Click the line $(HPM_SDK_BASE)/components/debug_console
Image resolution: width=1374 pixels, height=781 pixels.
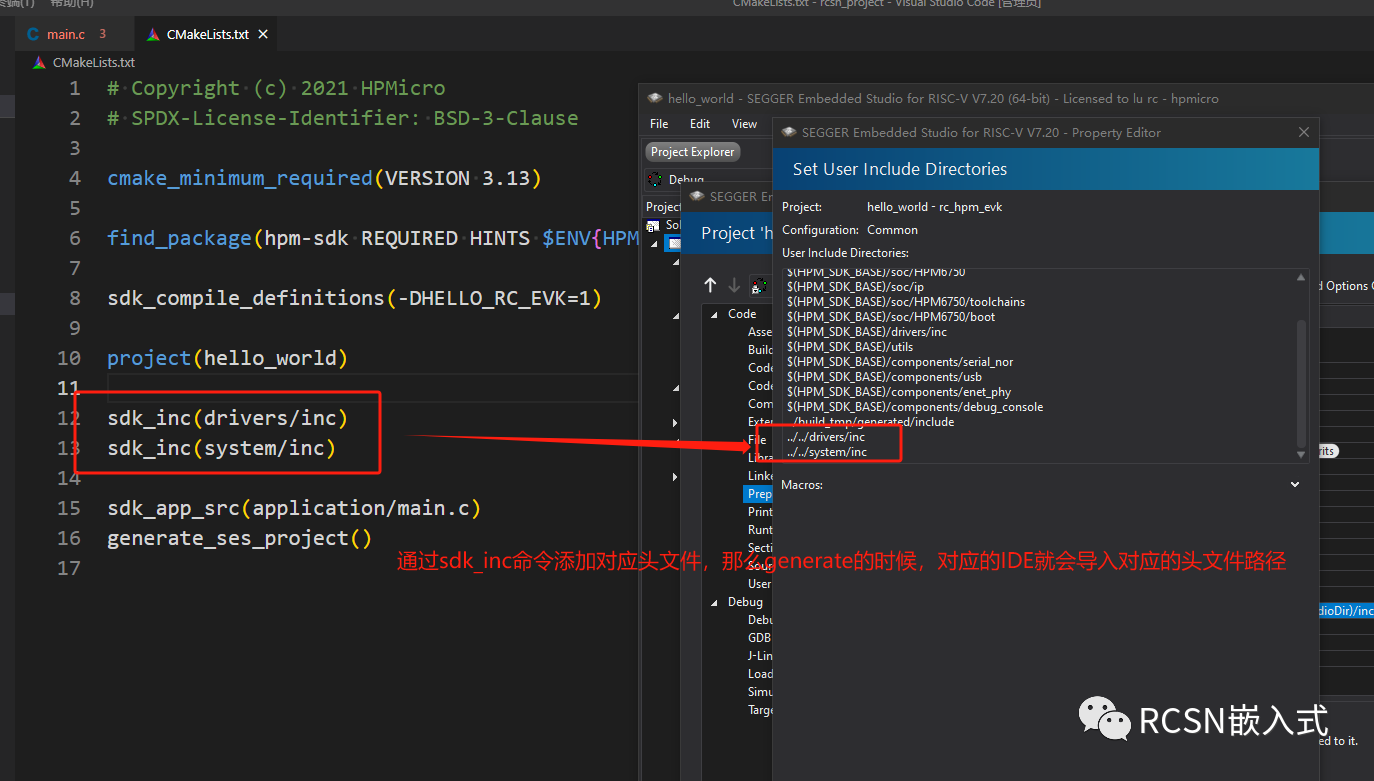pos(914,407)
